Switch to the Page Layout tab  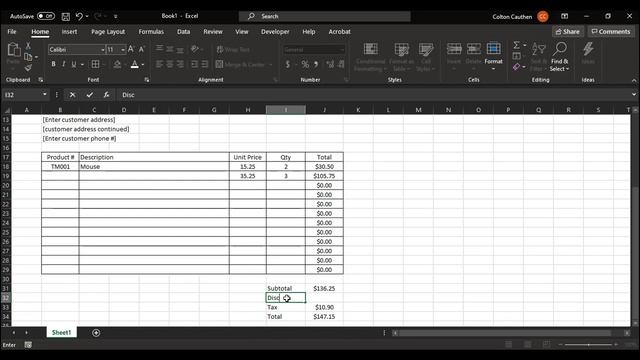coord(108,32)
